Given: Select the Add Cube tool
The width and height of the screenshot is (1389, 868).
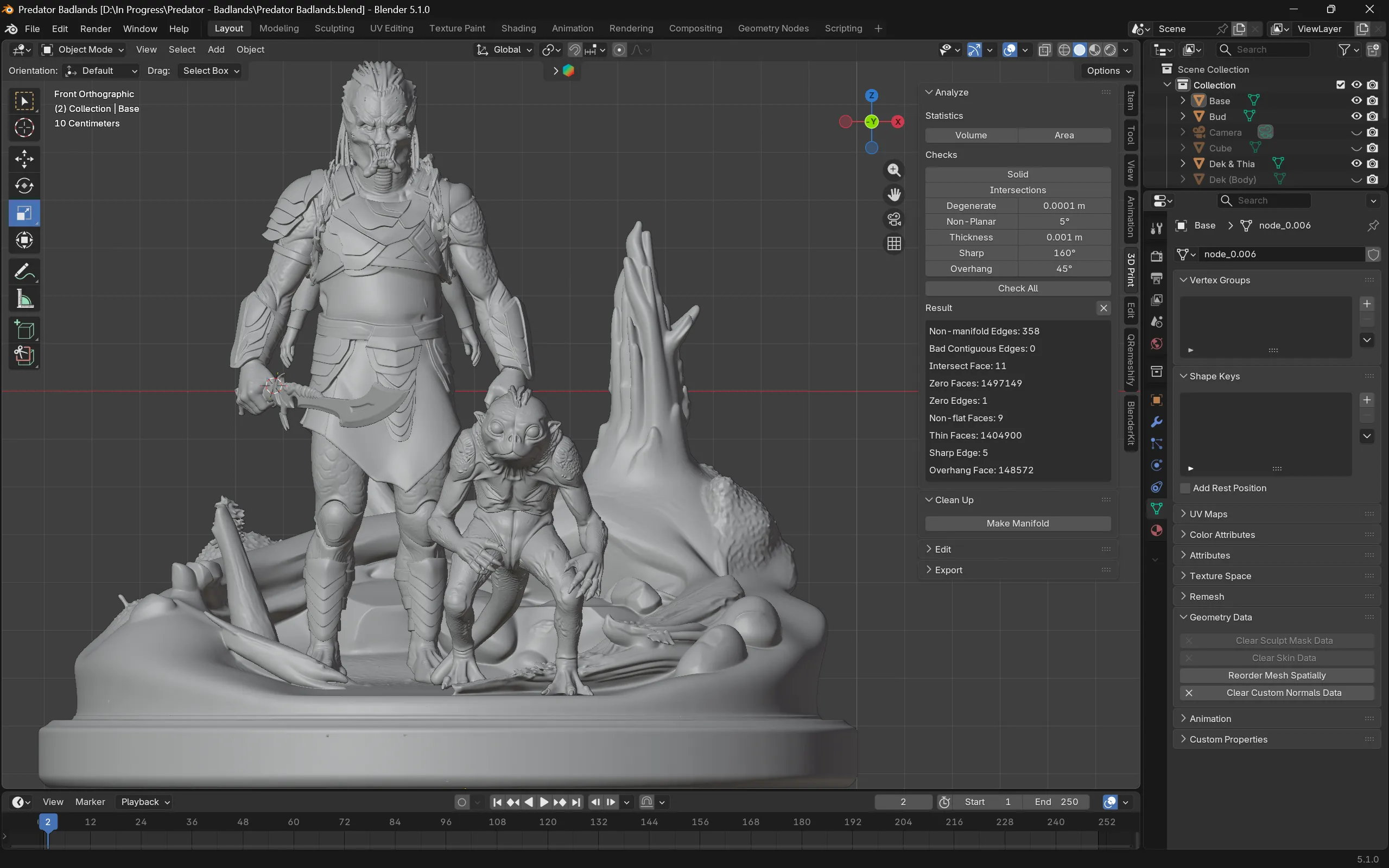Looking at the screenshot, I should click(24, 330).
